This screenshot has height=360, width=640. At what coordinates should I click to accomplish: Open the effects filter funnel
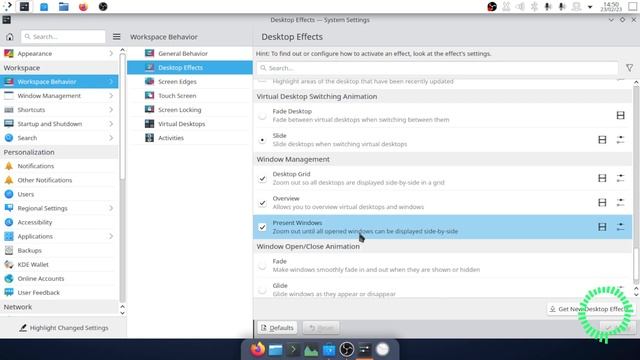629,68
